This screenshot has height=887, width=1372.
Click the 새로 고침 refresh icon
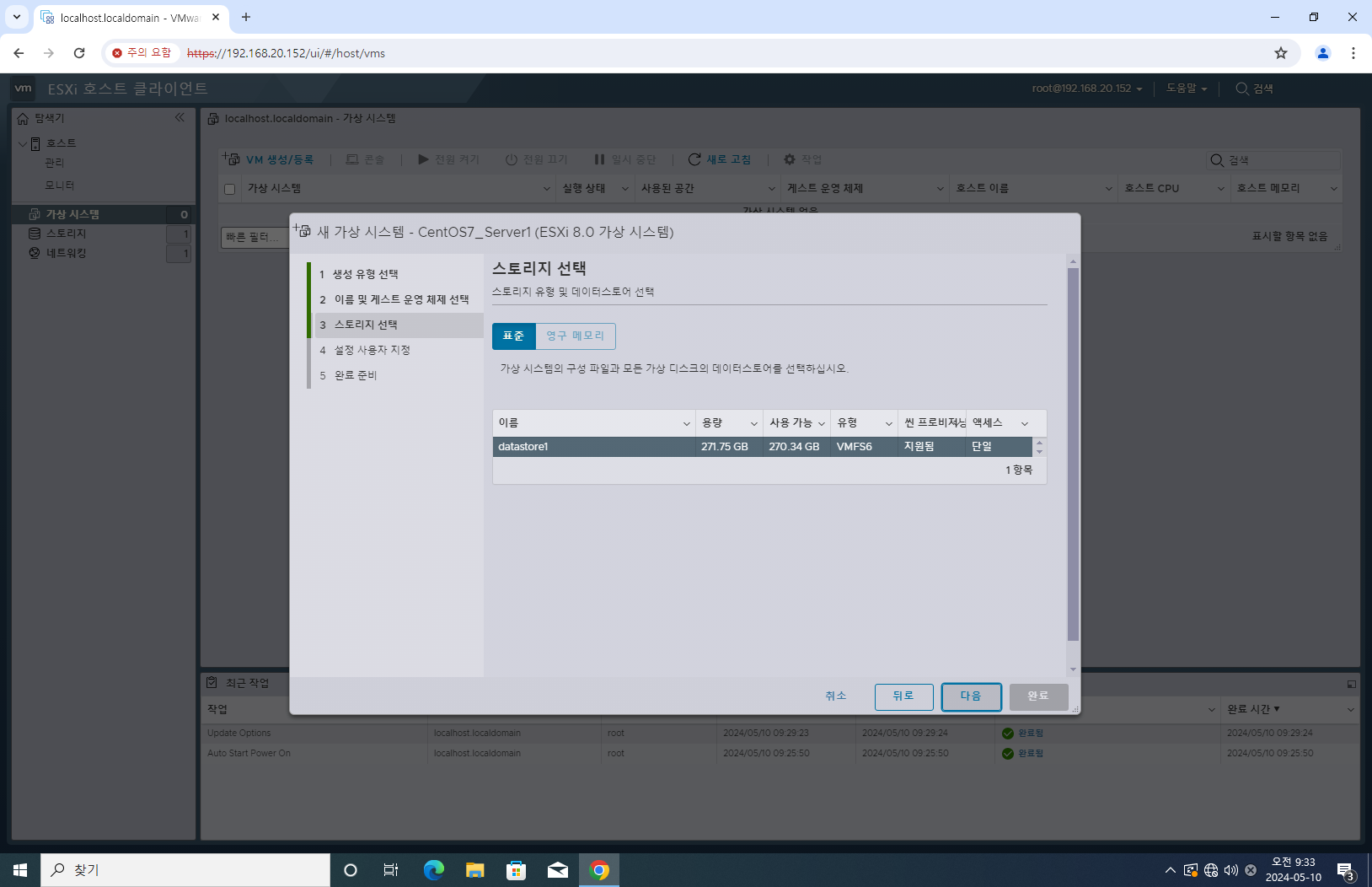click(x=694, y=159)
